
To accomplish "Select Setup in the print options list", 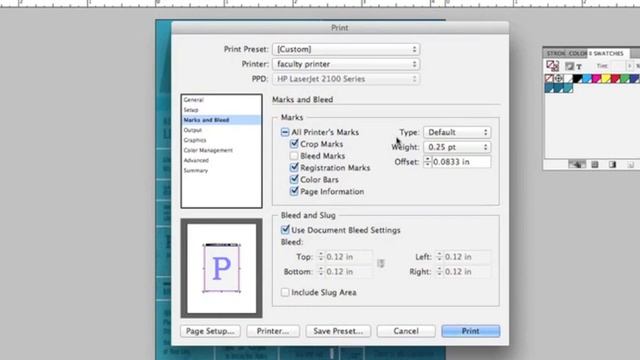I will pyautogui.click(x=221, y=110).
